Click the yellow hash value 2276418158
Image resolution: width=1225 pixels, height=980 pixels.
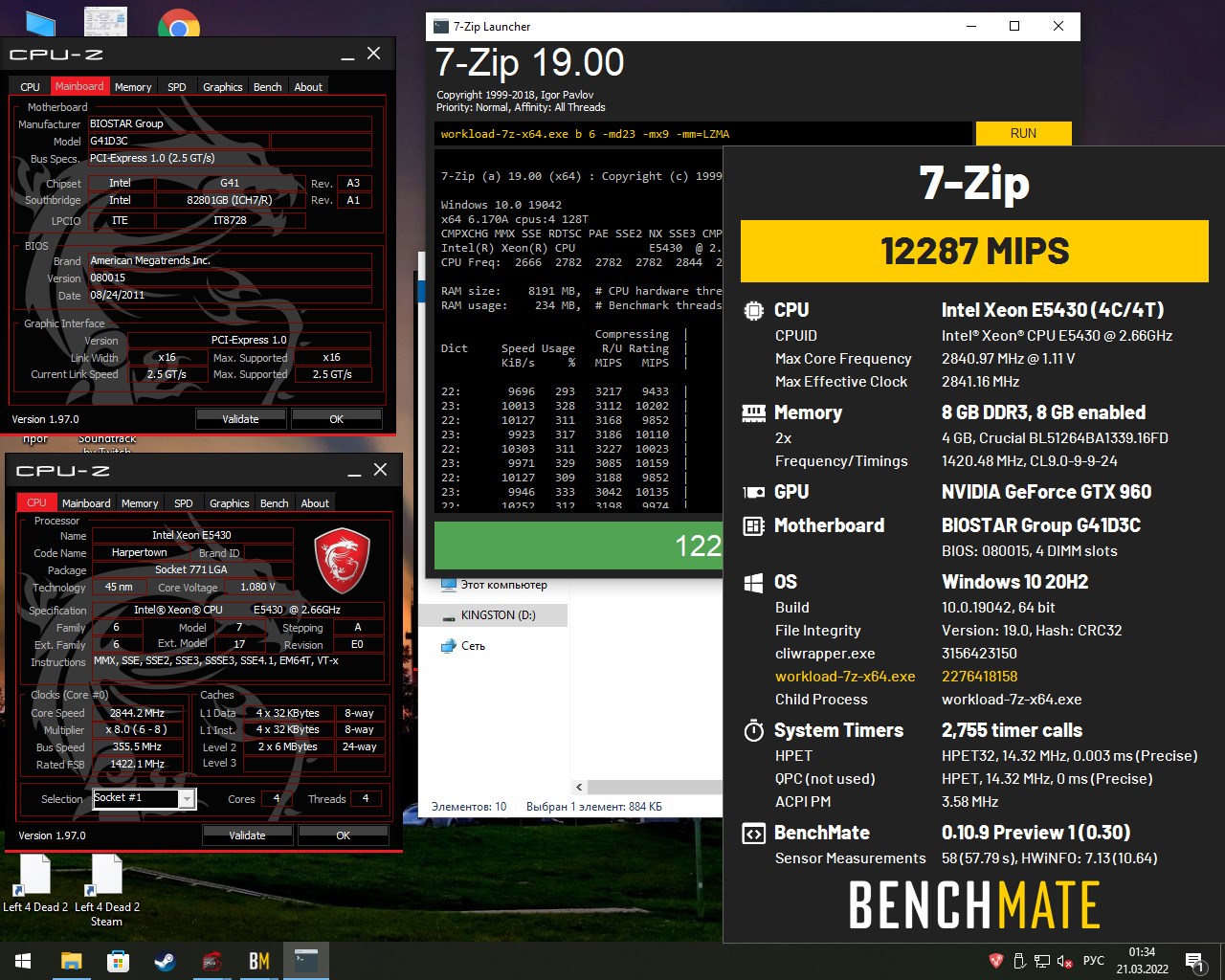pyautogui.click(x=979, y=676)
